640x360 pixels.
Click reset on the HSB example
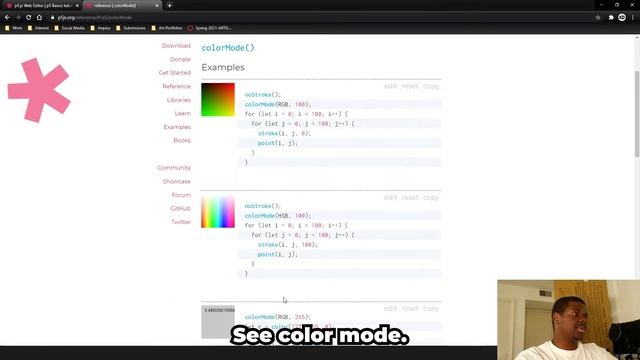point(410,198)
